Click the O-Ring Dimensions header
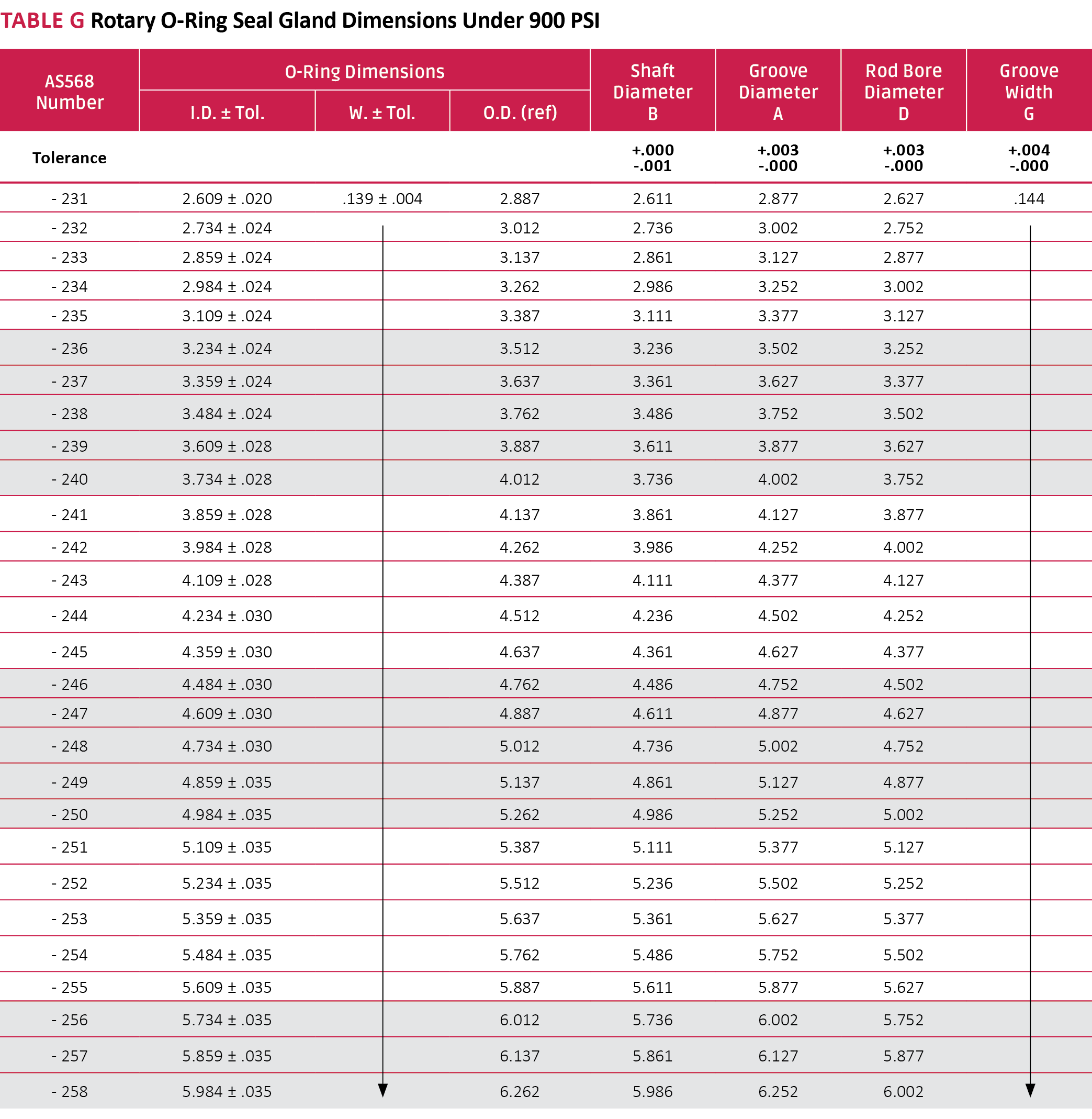This screenshot has height=1119, width=1092. point(364,72)
